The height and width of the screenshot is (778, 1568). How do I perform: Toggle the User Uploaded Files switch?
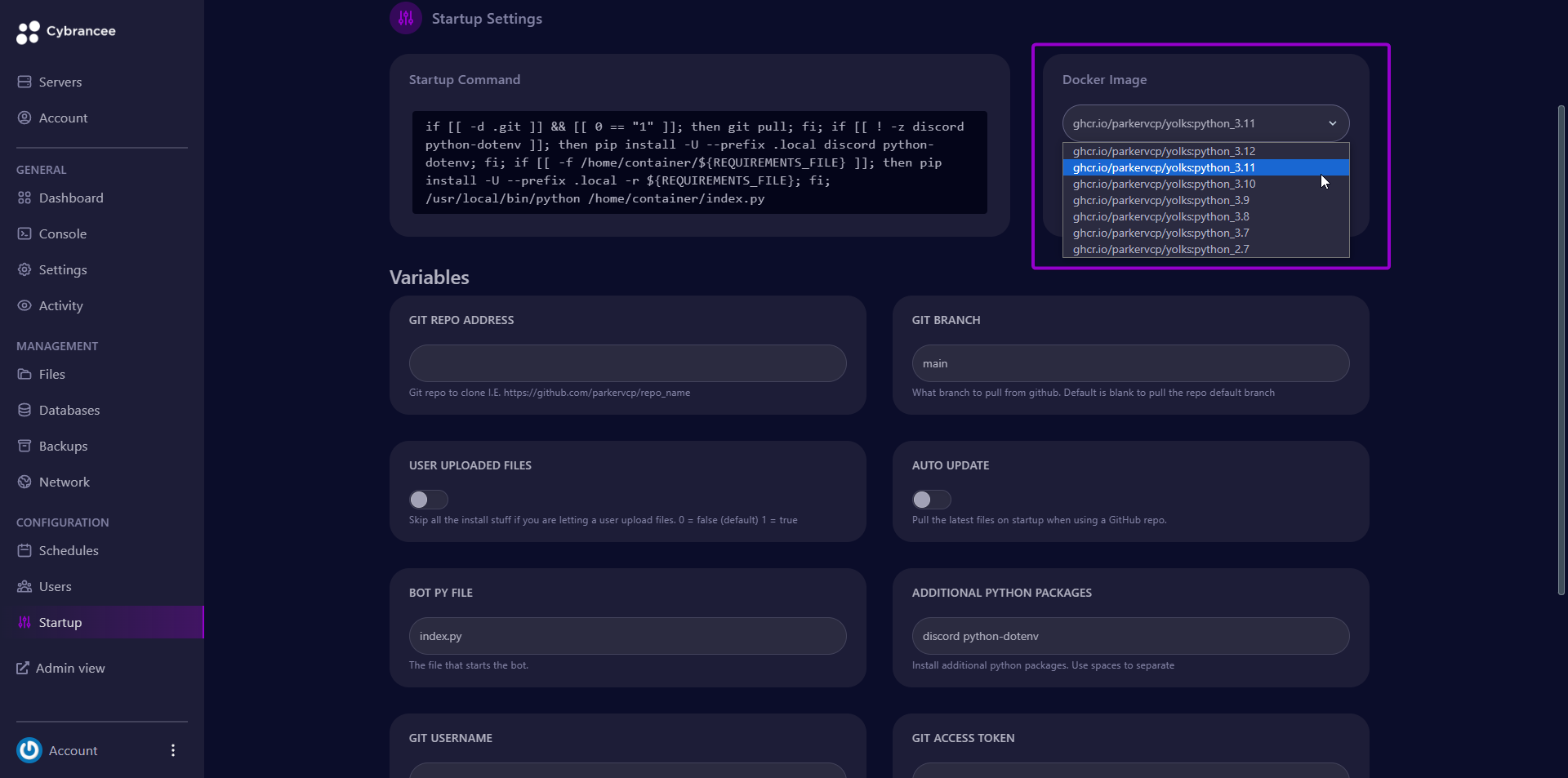point(428,500)
